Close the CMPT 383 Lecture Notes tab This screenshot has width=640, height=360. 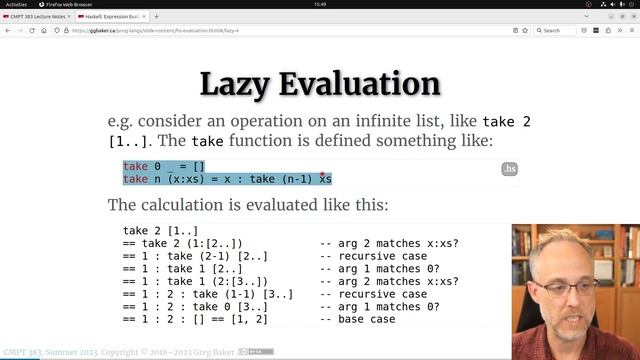click(69, 17)
